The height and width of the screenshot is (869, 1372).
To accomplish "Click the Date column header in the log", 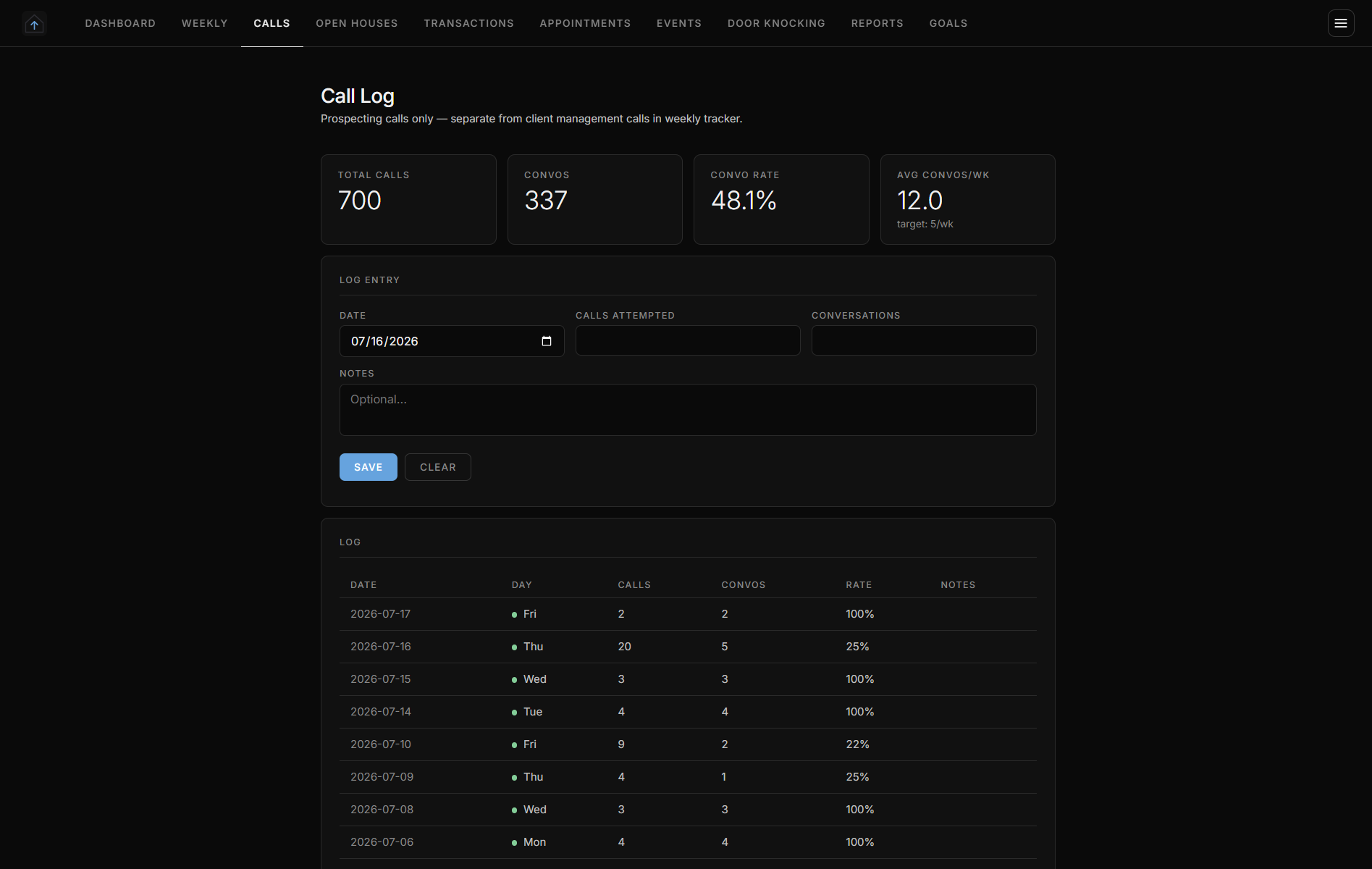I will point(363,585).
